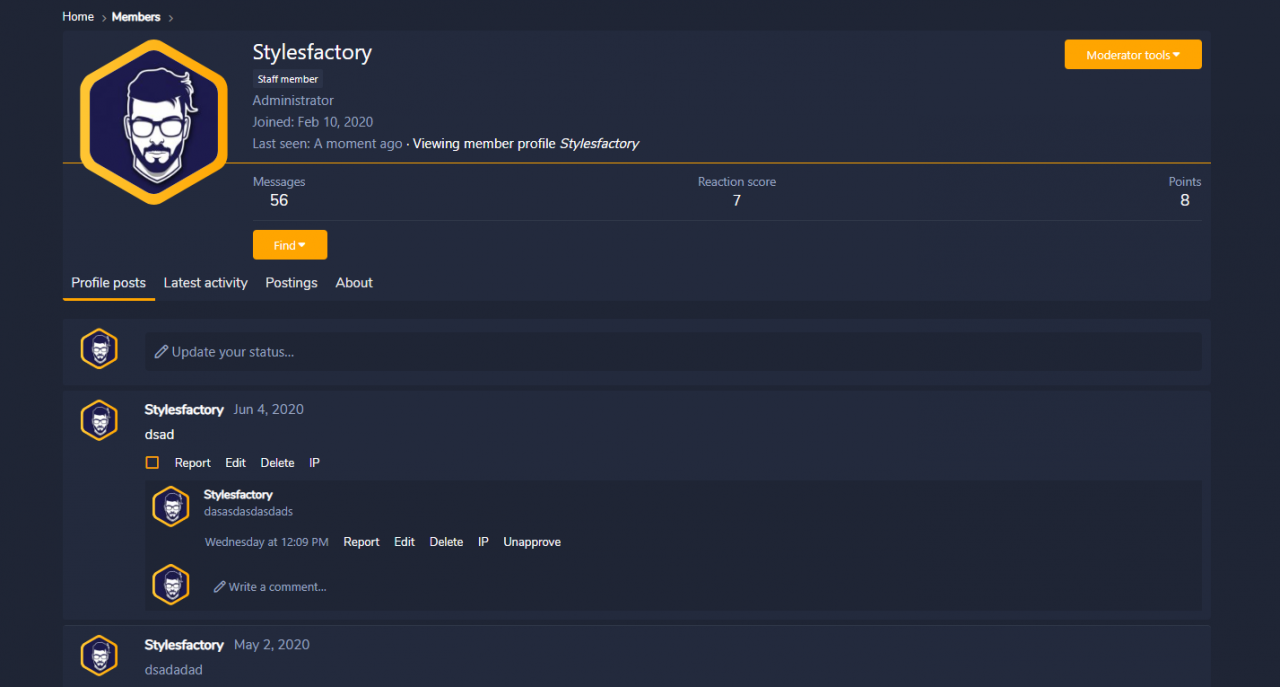Click the avatar beside Update your status
1280x687 pixels.
(99, 349)
